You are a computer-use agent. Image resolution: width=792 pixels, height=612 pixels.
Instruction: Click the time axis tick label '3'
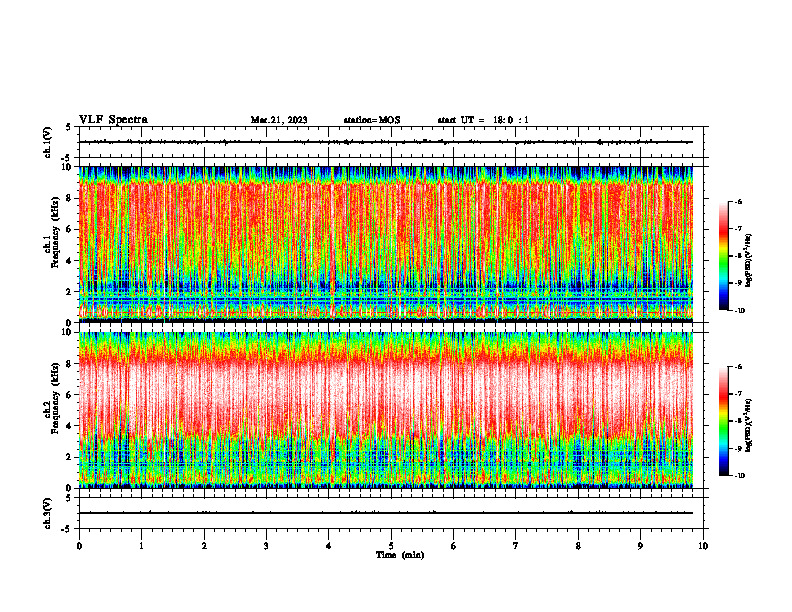tap(266, 546)
